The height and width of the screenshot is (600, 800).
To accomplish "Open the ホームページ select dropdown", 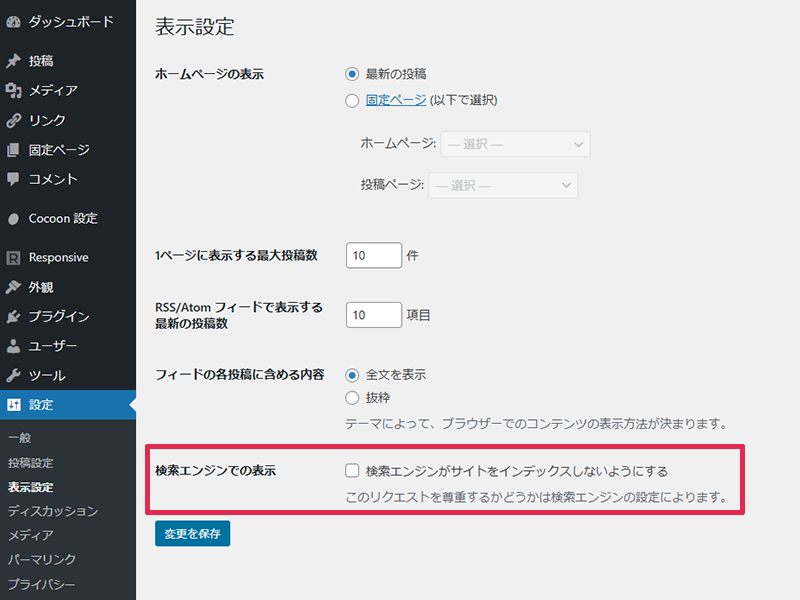I will (x=515, y=144).
